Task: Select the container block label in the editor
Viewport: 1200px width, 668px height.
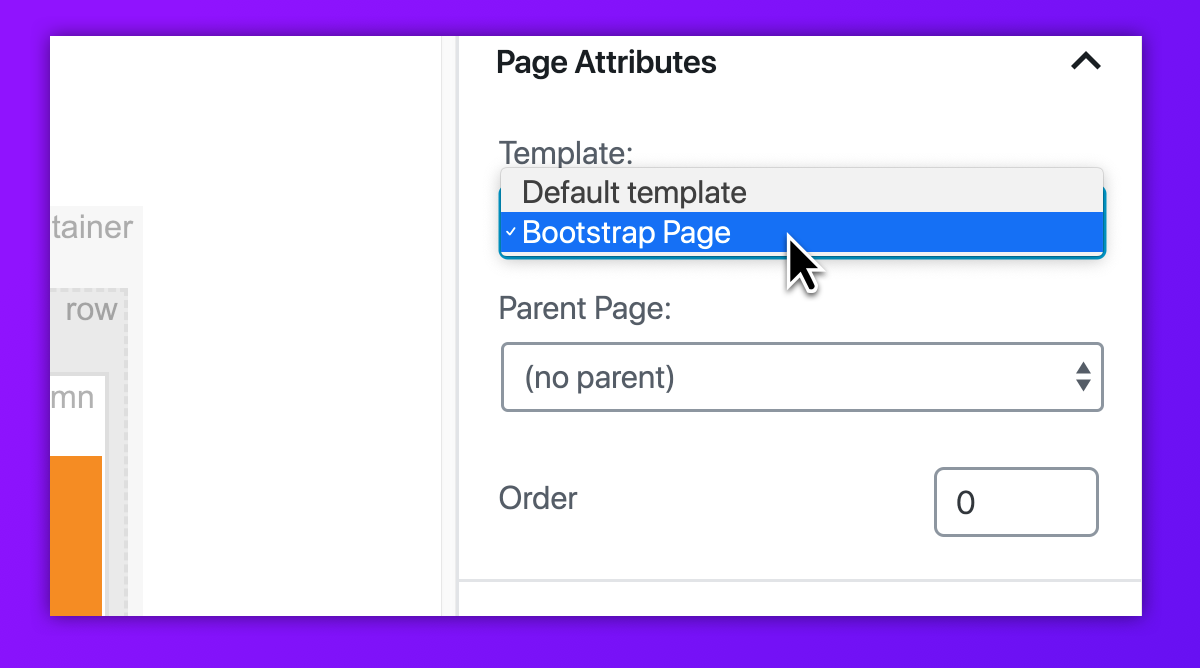Action: (92, 228)
